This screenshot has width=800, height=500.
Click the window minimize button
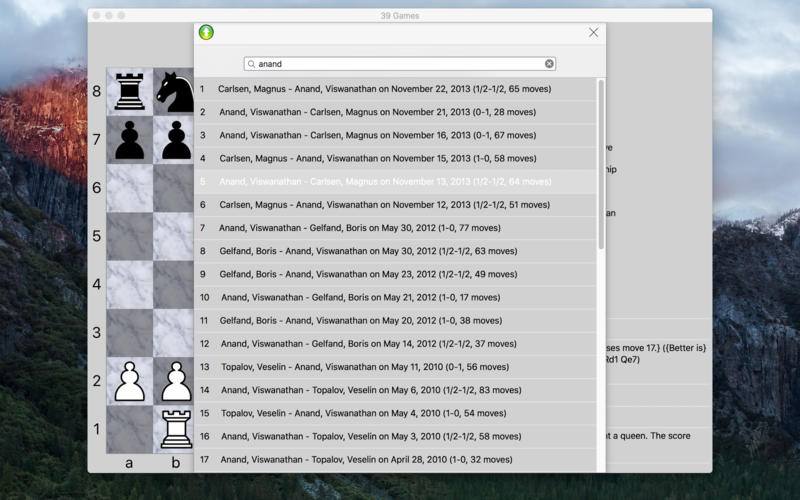109,16
